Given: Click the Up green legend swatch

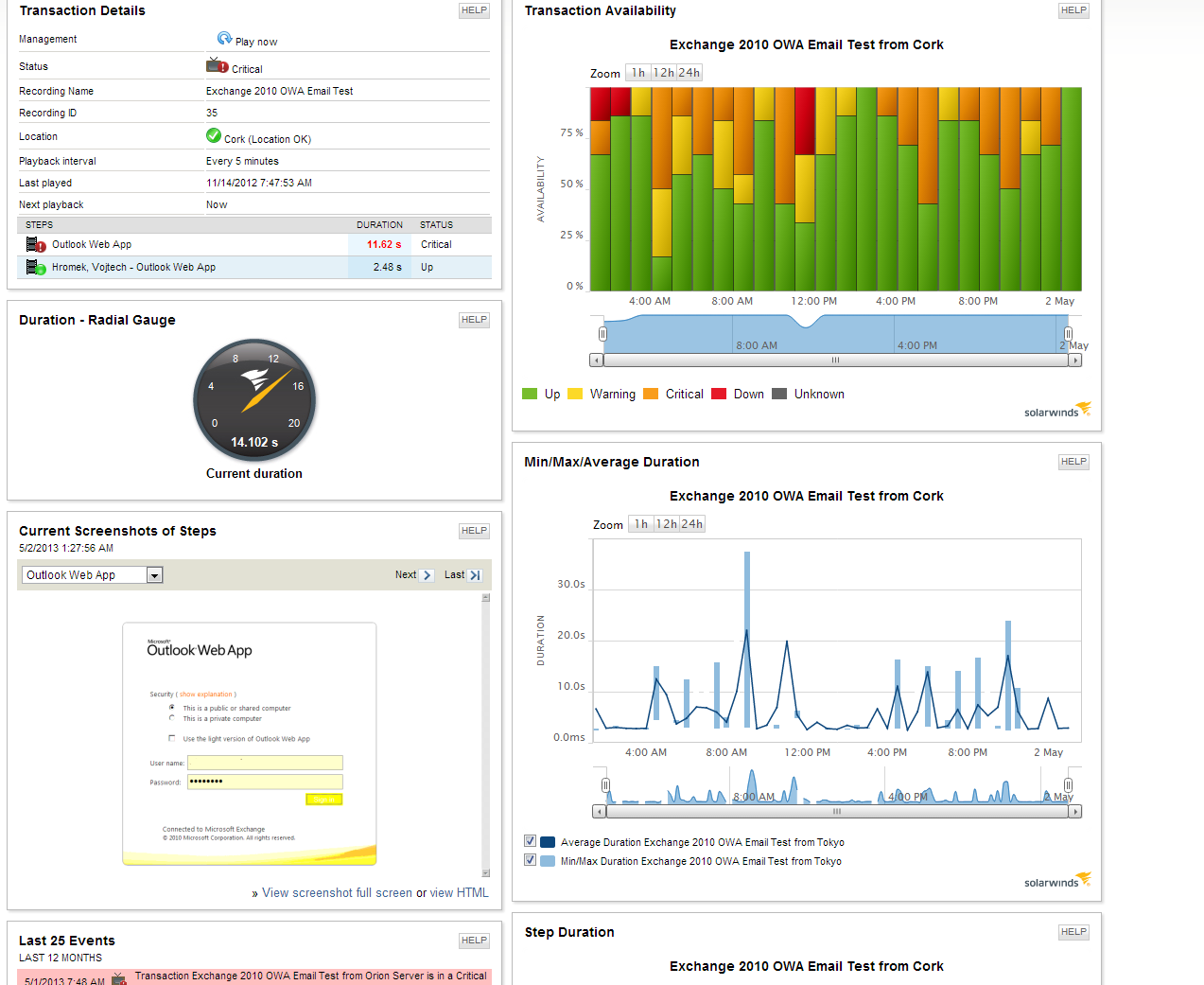Looking at the screenshot, I should point(530,394).
